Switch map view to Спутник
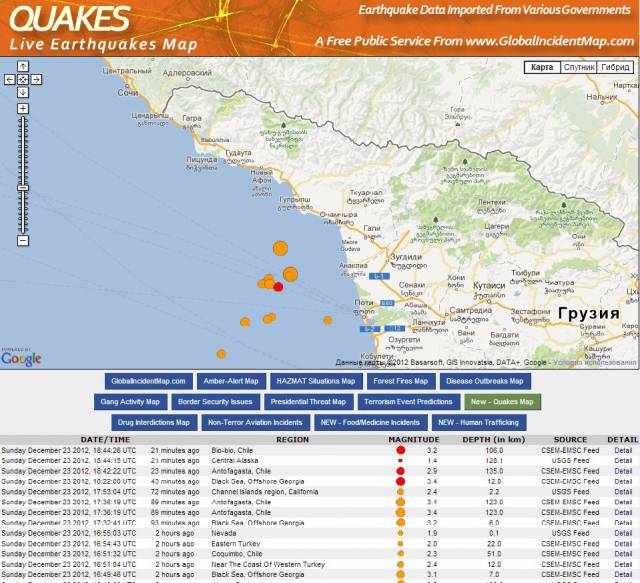640x583 pixels. 578,67
